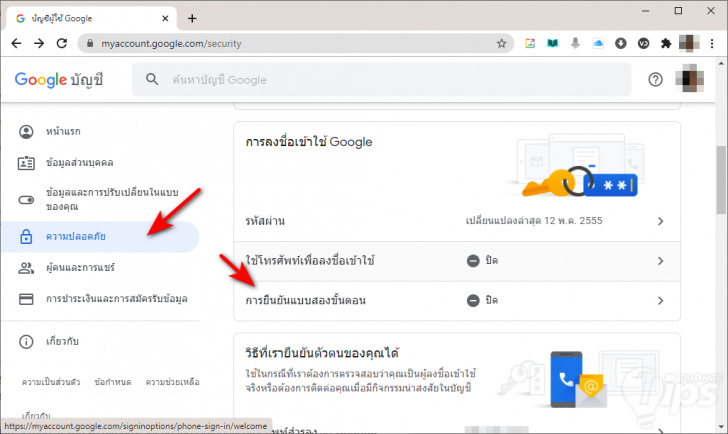Select หน้าแรก in the sidebar
Image resolution: width=728 pixels, height=434 pixels.
[100, 132]
